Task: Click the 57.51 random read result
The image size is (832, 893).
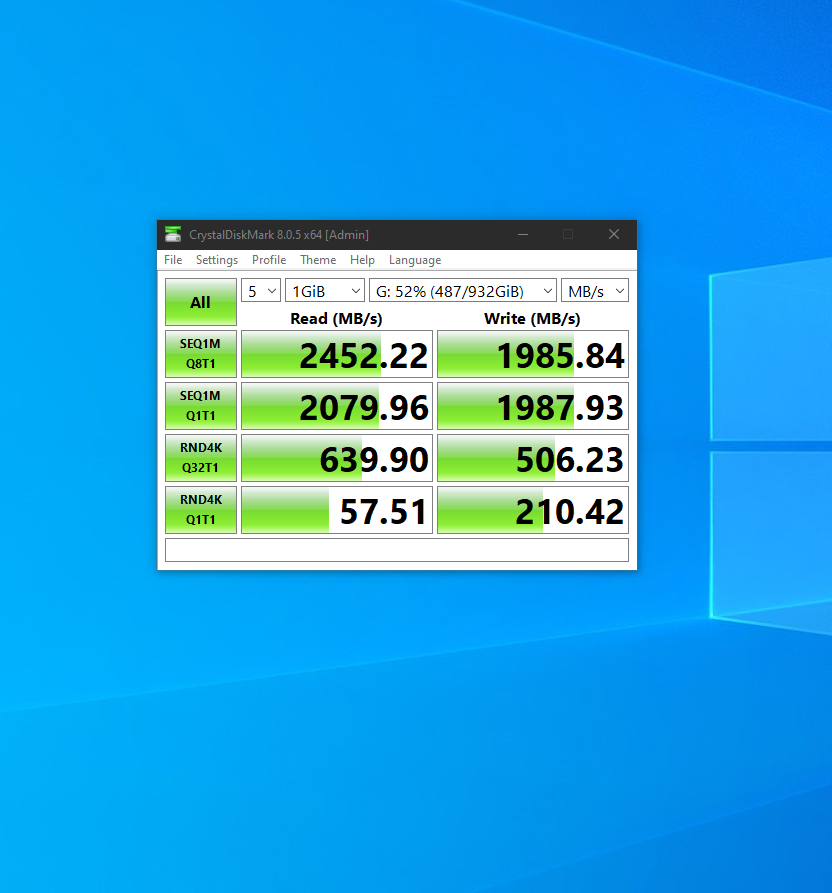Action: tap(337, 510)
